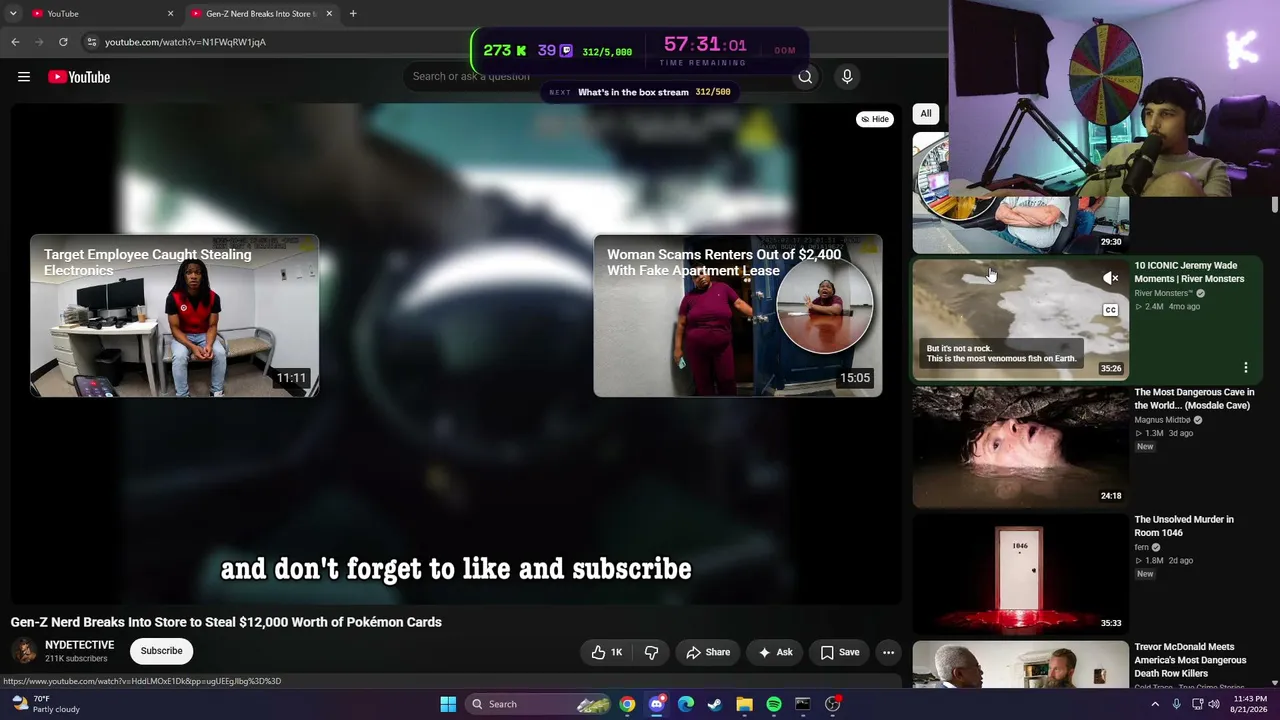Open the volume control in system tray
This screenshot has height=720, width=1280.
point(1214,704)
